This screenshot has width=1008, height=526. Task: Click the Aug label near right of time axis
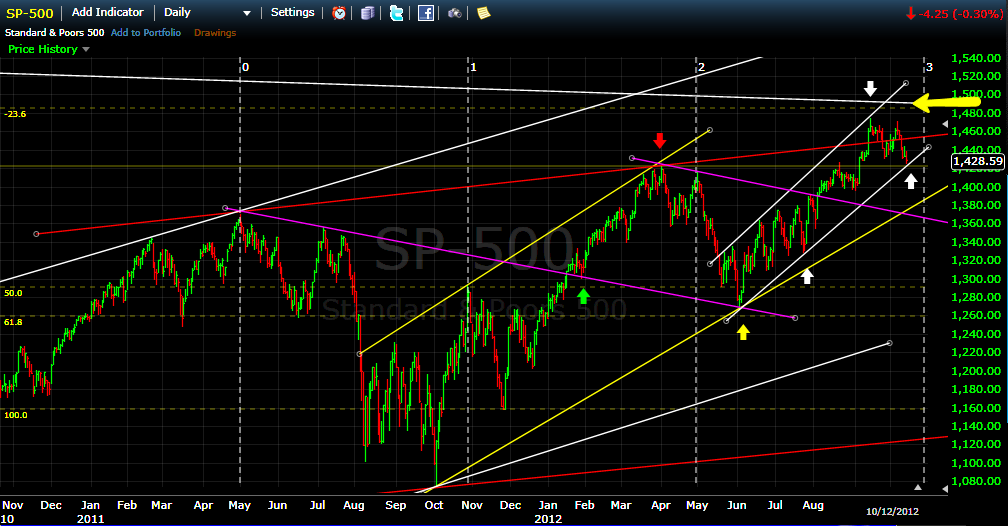[813, 505]
